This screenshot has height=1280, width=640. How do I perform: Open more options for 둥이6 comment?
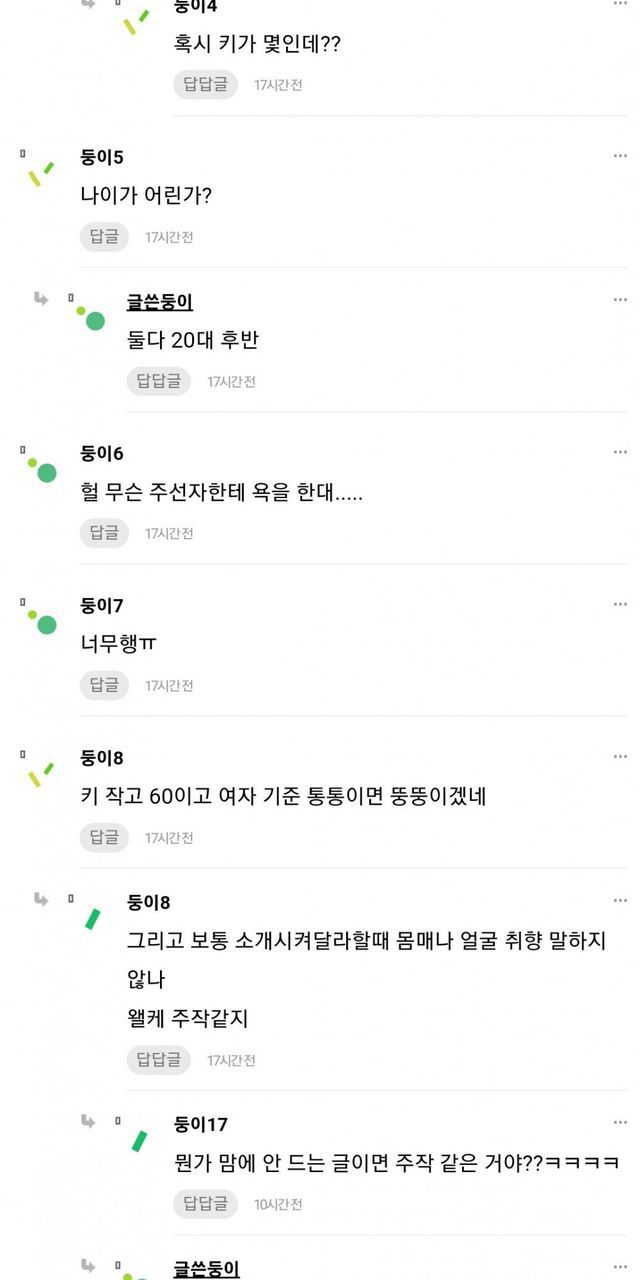(x=620, y=453)
